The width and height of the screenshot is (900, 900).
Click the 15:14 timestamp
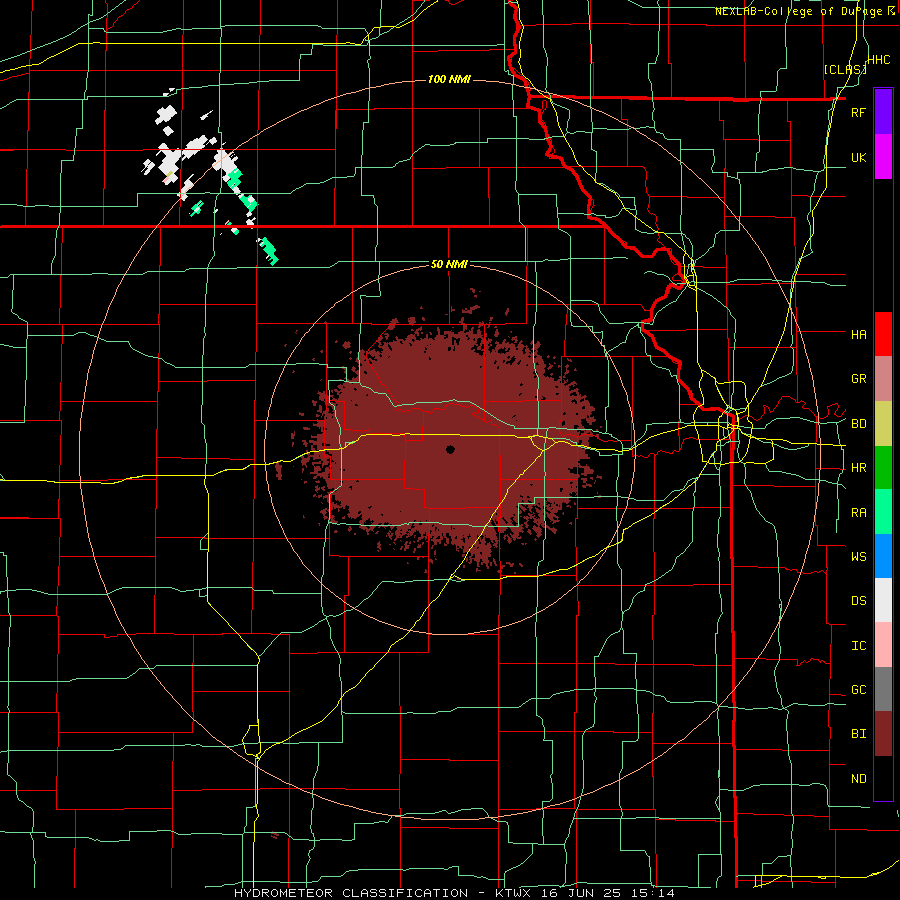pyautogui.click(x=654, y=893)
